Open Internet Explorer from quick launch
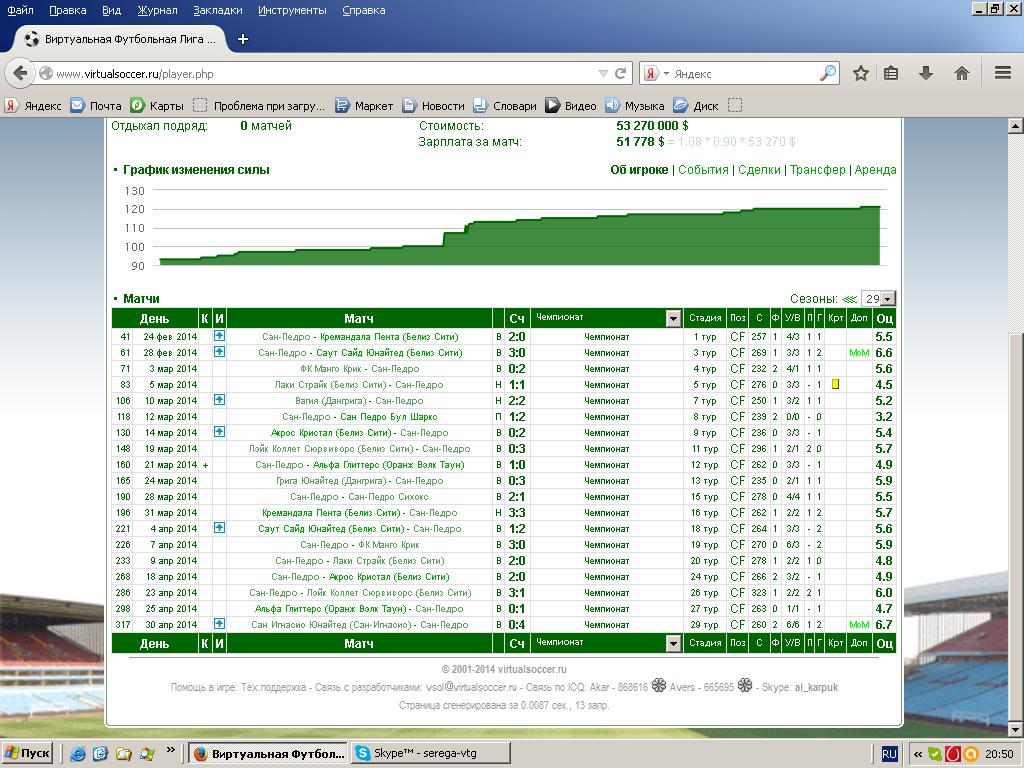This screenshot has width=1024, height=768. click(78, 754)
